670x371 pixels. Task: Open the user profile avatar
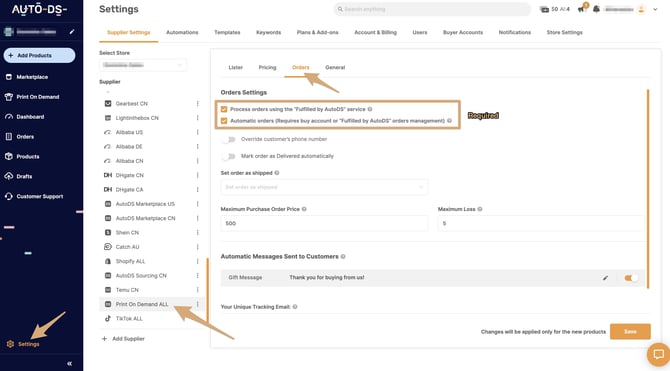641,9
